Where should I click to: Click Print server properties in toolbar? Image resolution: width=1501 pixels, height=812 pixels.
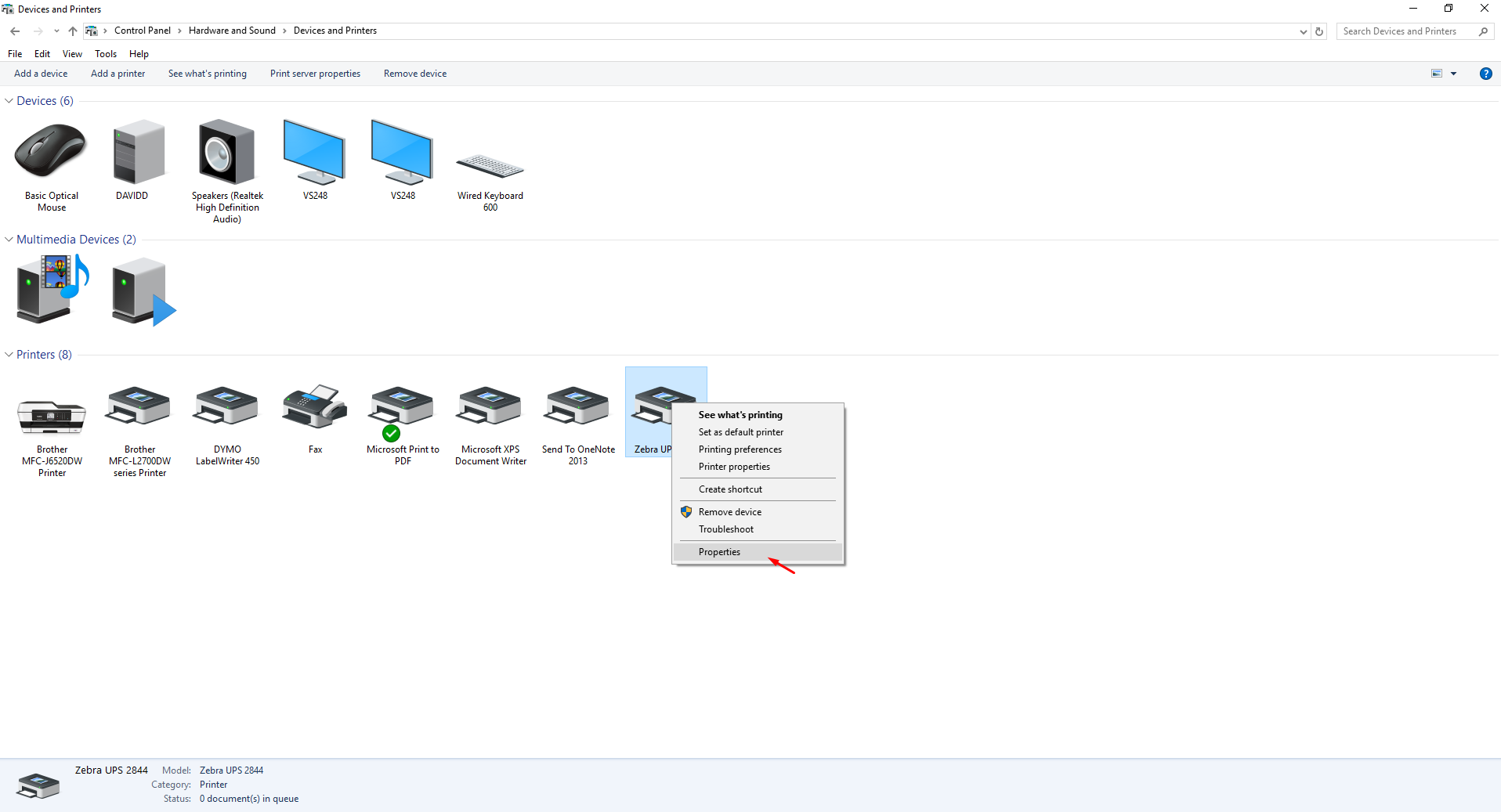[x=315, y=74]
